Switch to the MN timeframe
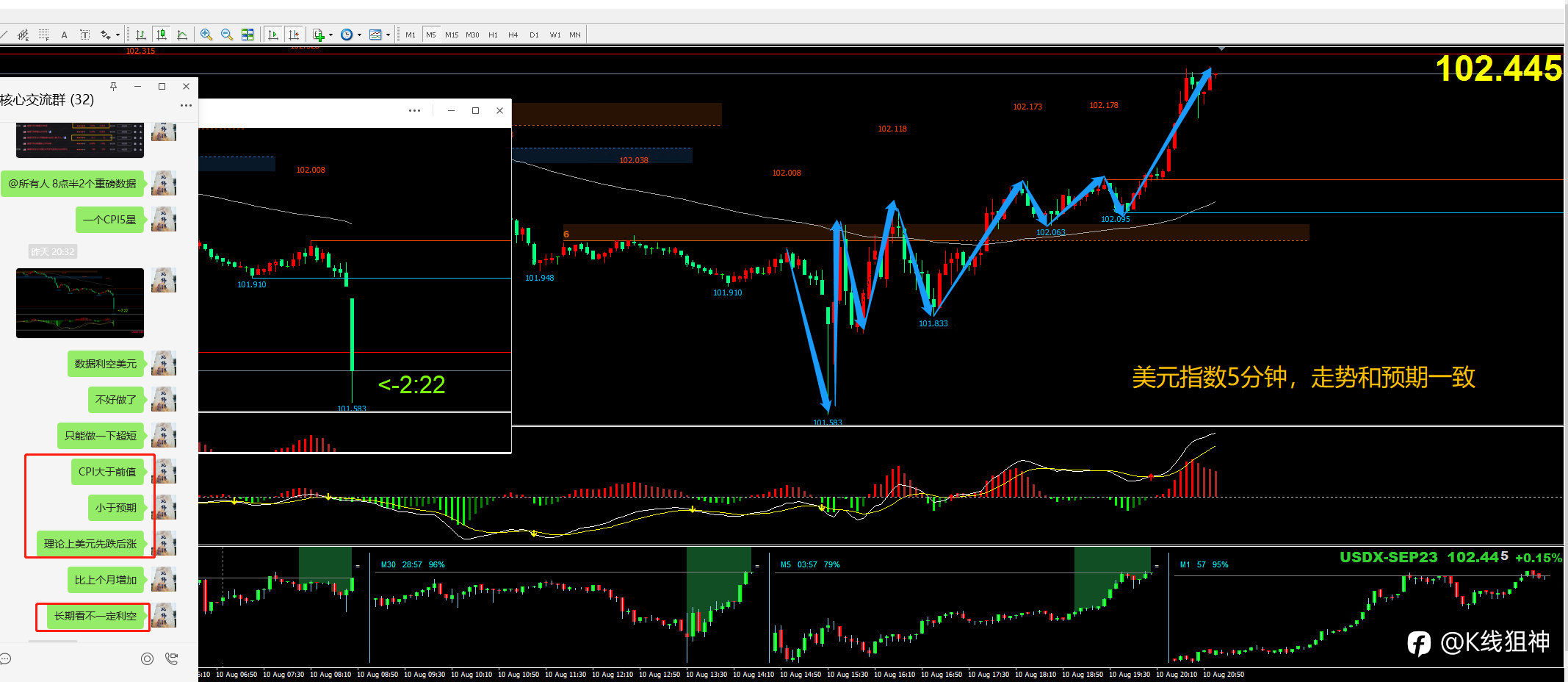Screen dimensions: 1568x682 coord(575,35)
